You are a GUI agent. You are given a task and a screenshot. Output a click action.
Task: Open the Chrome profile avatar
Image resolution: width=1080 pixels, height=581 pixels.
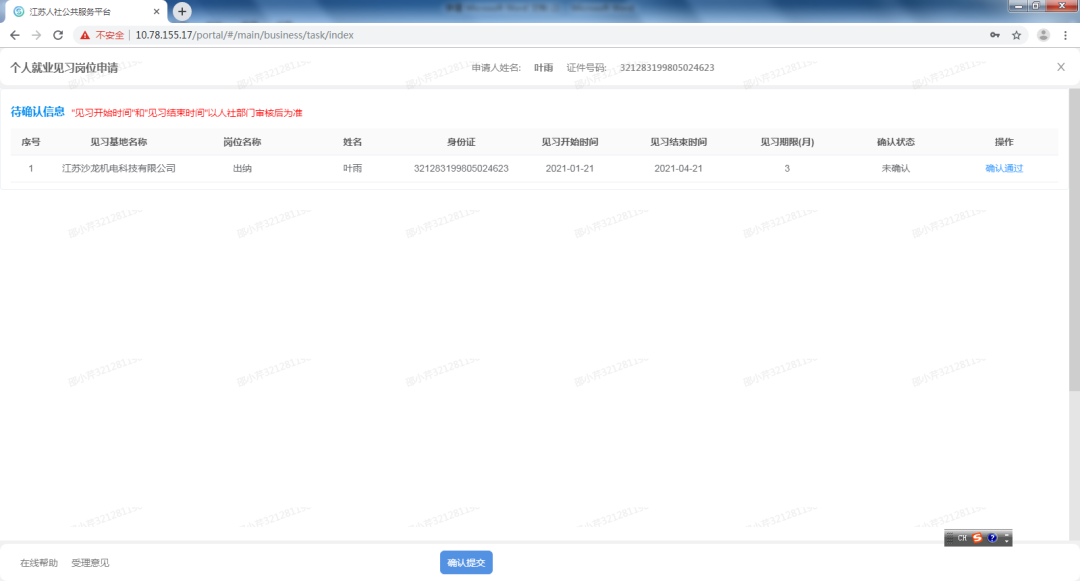click(x=1043, y=35)
